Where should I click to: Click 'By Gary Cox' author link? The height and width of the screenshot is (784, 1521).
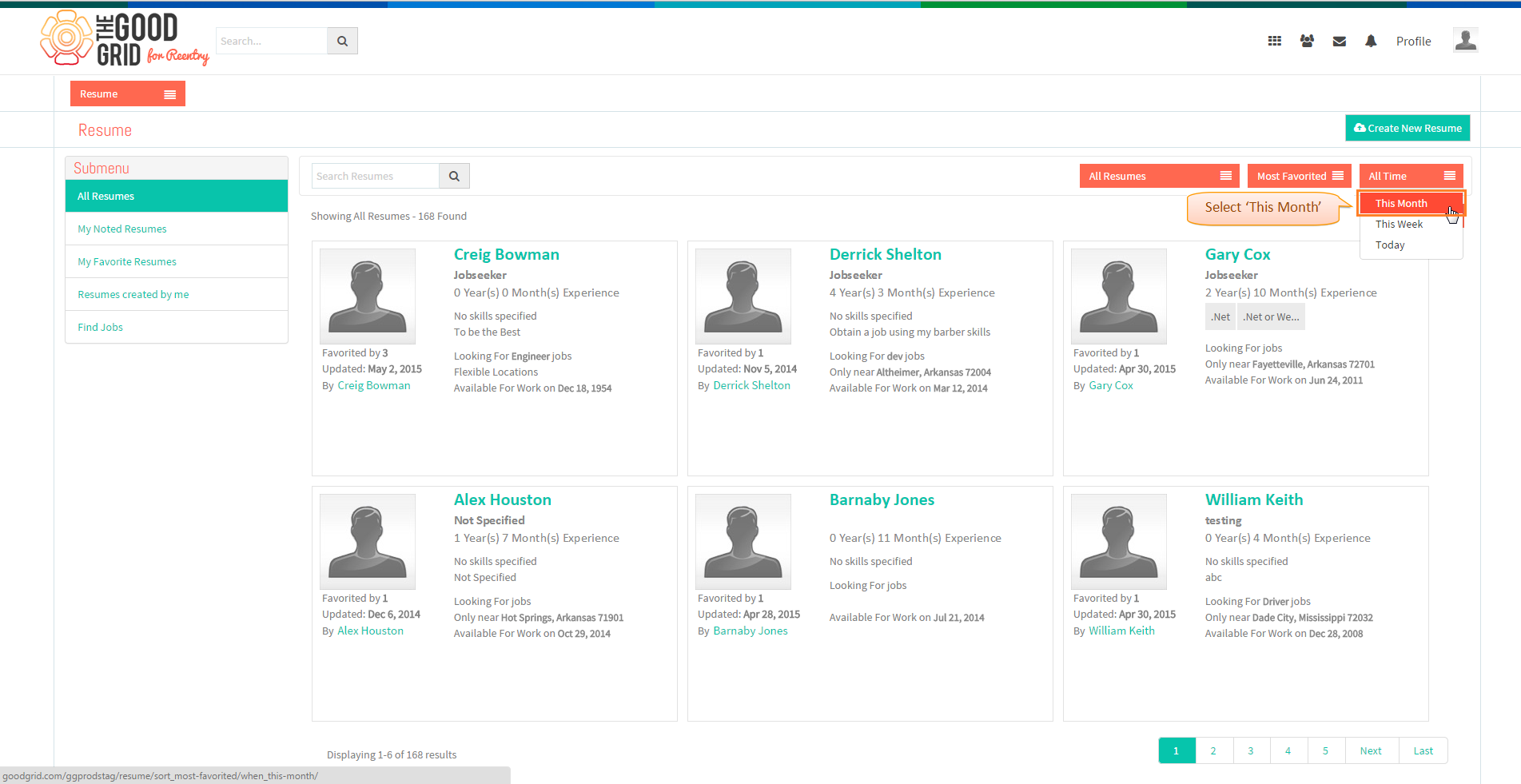click(1111, 385)
